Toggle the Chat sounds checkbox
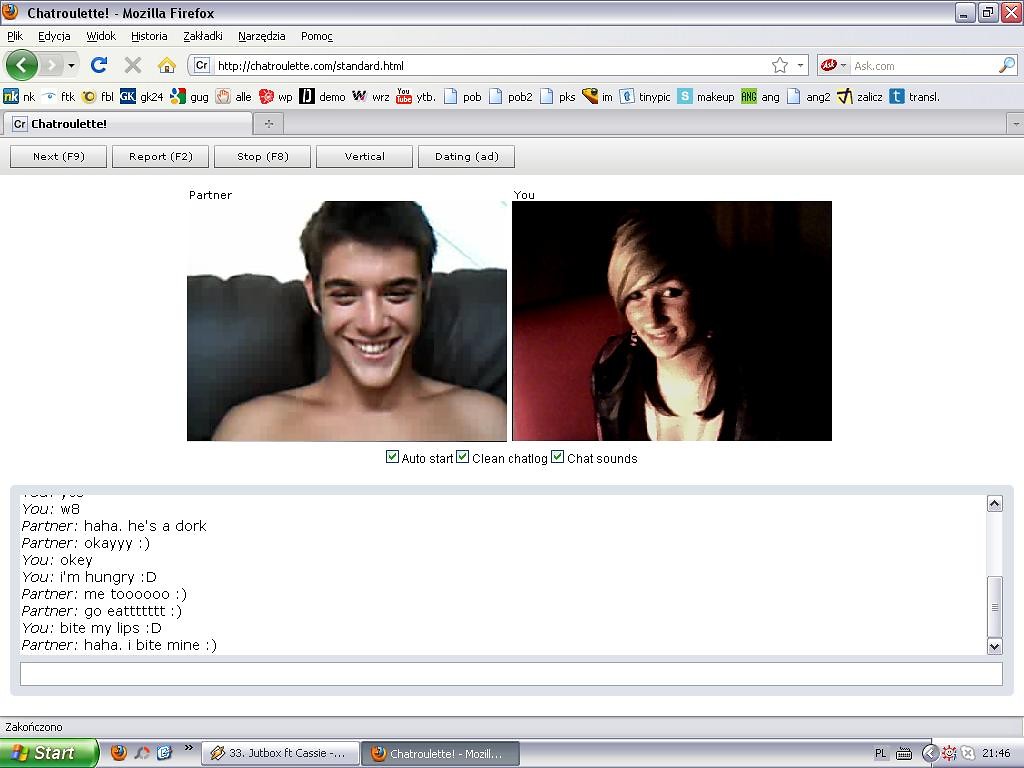The width and height of the screenshot is (1024, 768). 558,457
